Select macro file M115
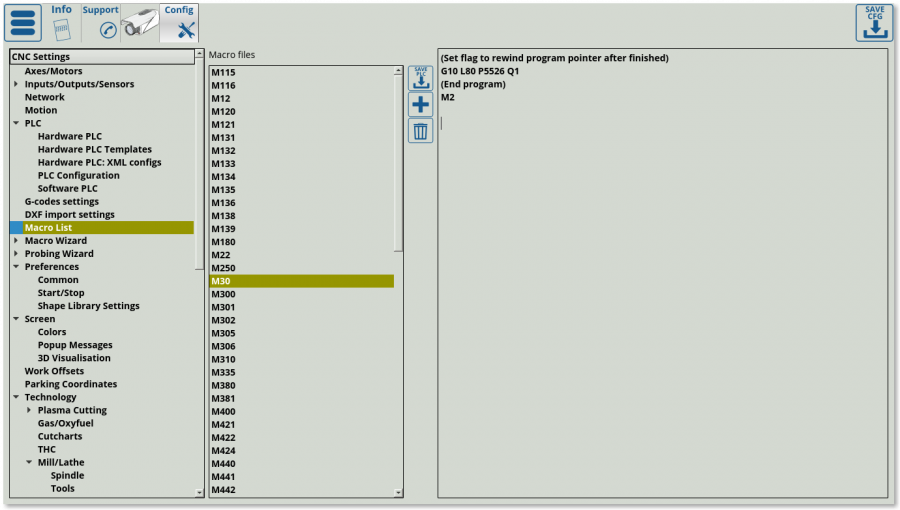 (x=302, y=72)
